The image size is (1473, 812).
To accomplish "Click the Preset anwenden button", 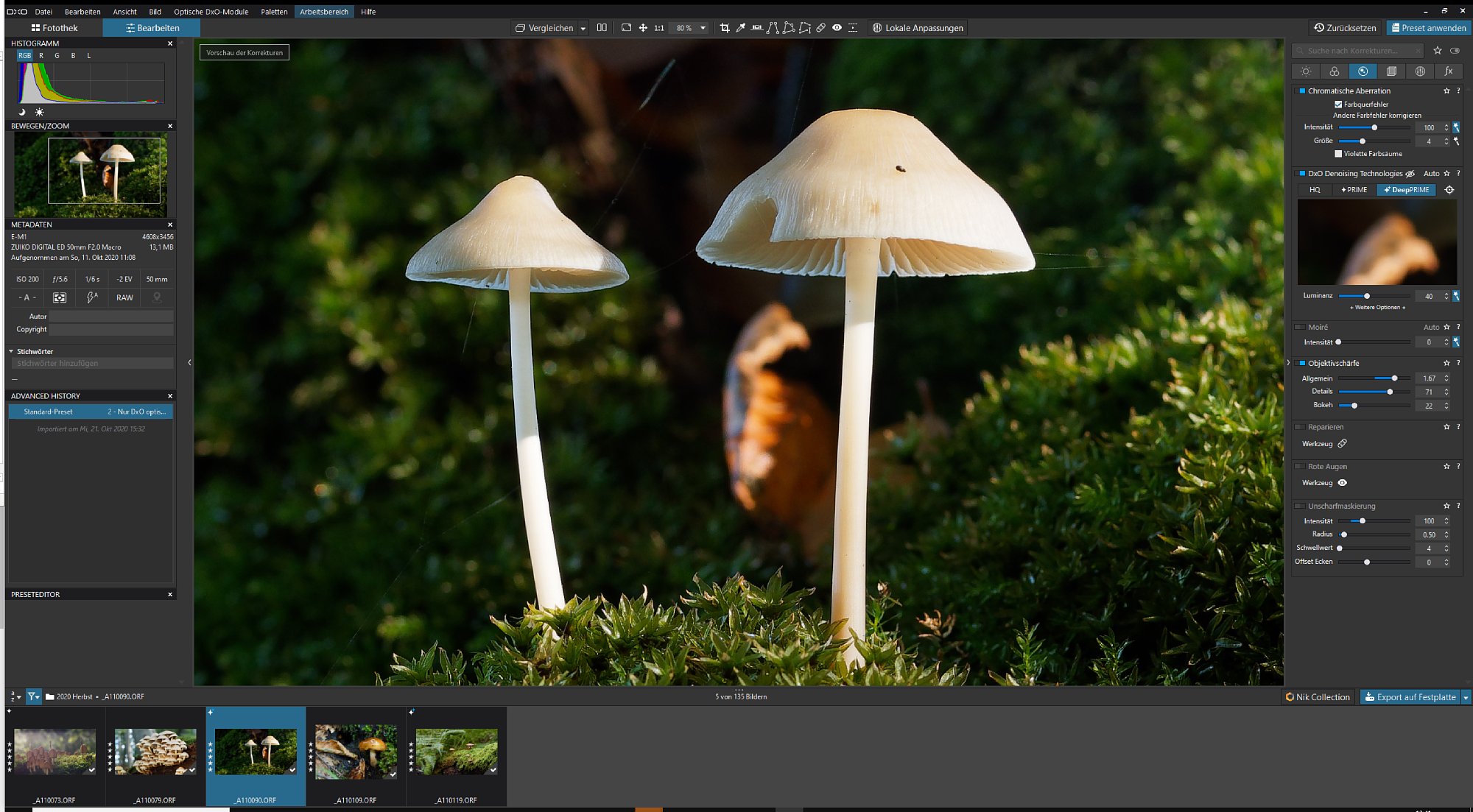I will click(1428, 28).
